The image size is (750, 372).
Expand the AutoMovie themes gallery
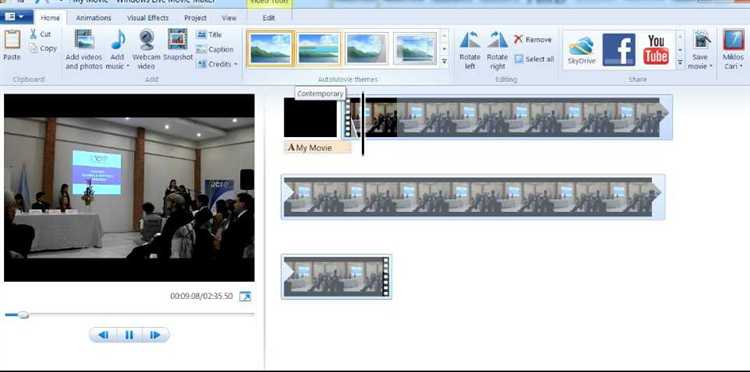pyautogui.click(x=444, y=61)
